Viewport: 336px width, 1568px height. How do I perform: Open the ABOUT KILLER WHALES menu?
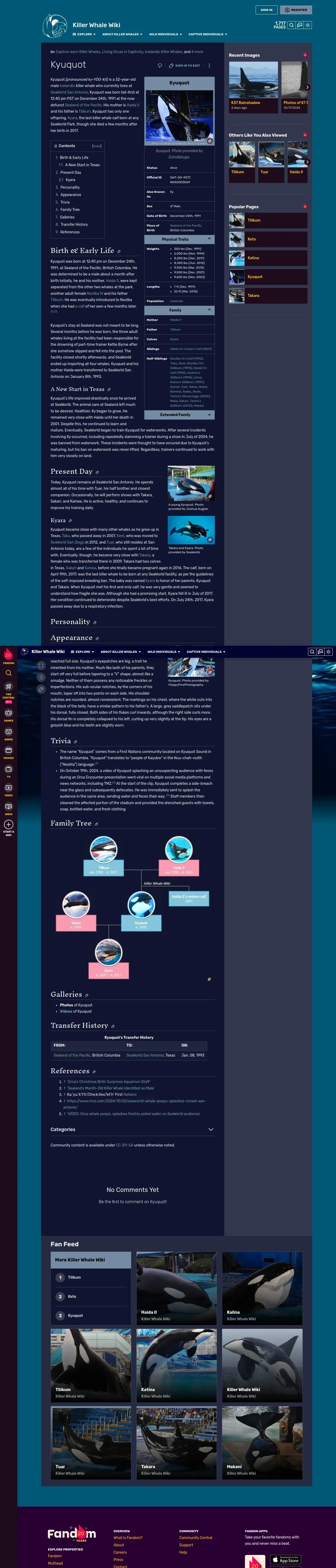[122, 34]
